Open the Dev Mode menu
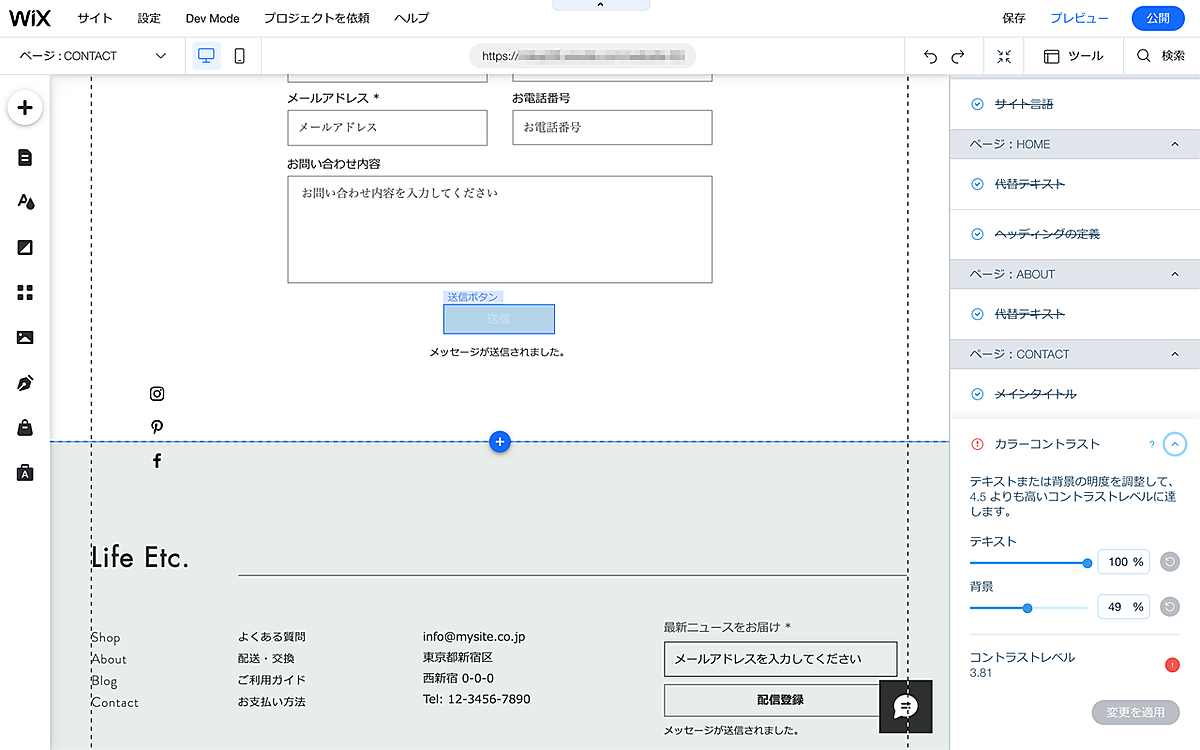 coord(212,19)
